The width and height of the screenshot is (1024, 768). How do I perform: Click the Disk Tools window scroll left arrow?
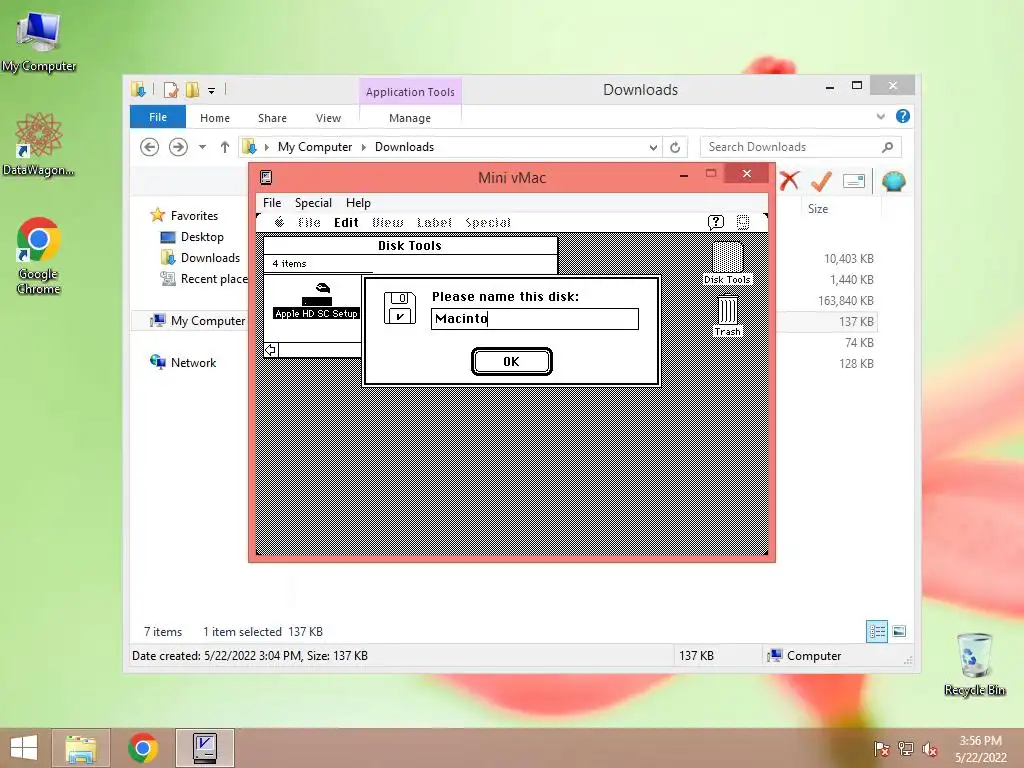click(x=270, y=350)
